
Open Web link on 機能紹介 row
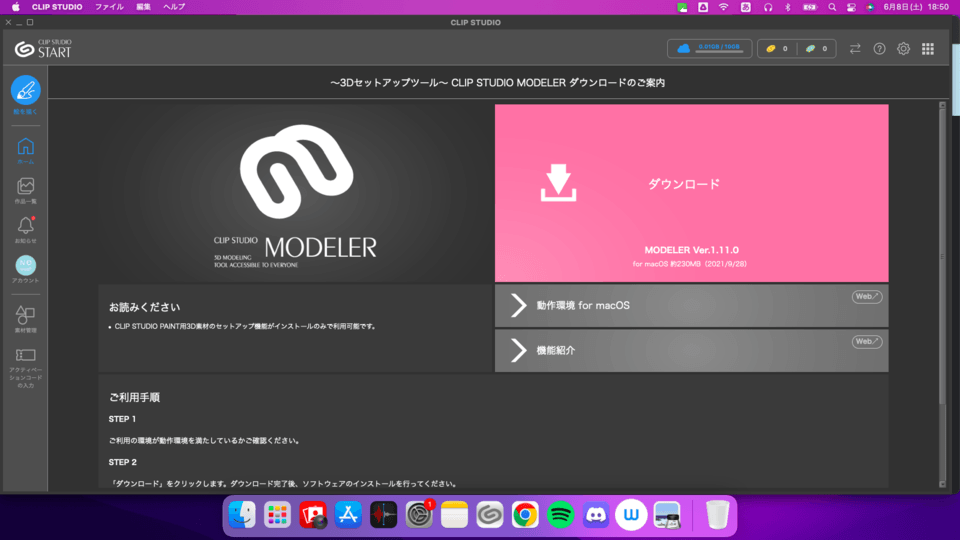click(x=866, y=342)
